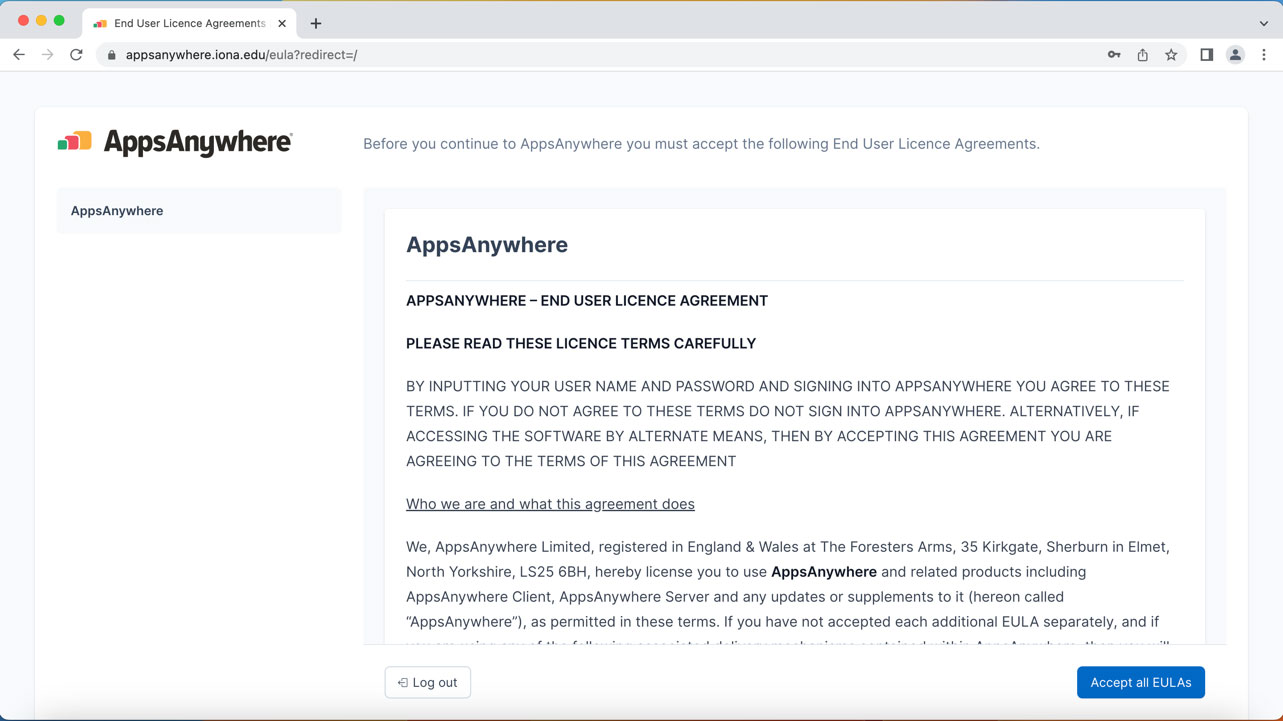Close the End User Licence Agreements tab
This screenshot has width=1283, height=721.
[x=282, y=23]
